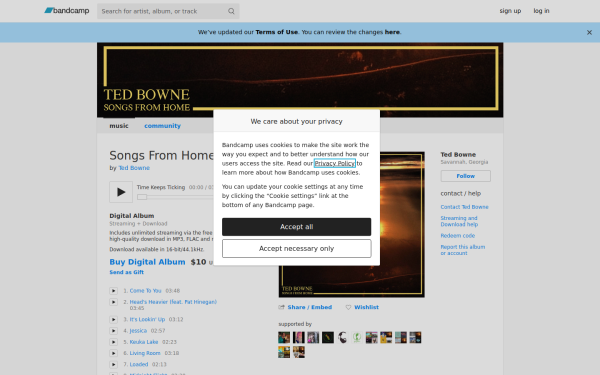Viewport: 600px width, 375px height.
Task: Click the tenth supporter avatar
Action: pos(415,338)
